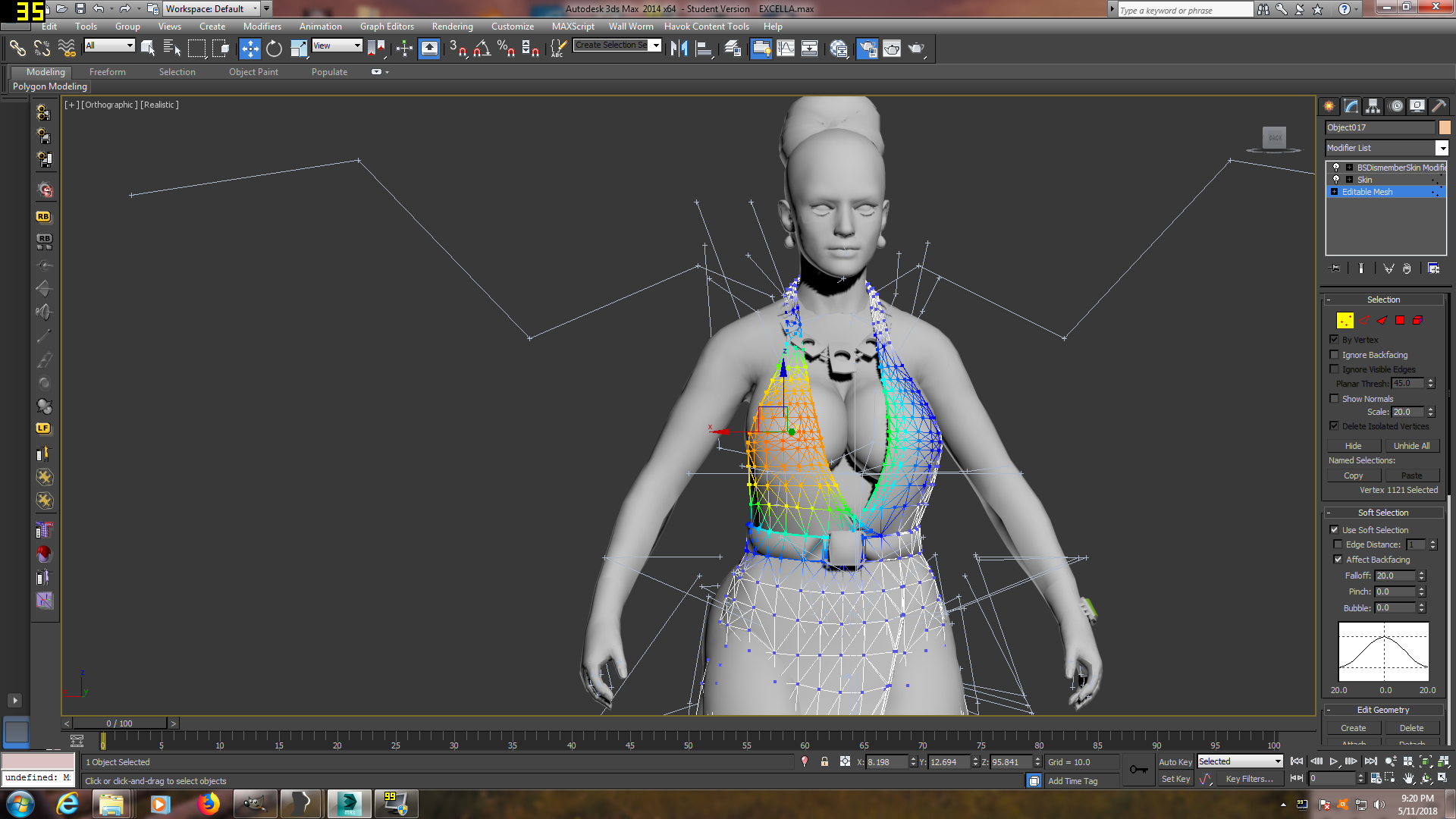Viewport: 1456px width, 819px height.
Task: Disable Delete Isolated Vertices checkbox
Action: 1335,426
